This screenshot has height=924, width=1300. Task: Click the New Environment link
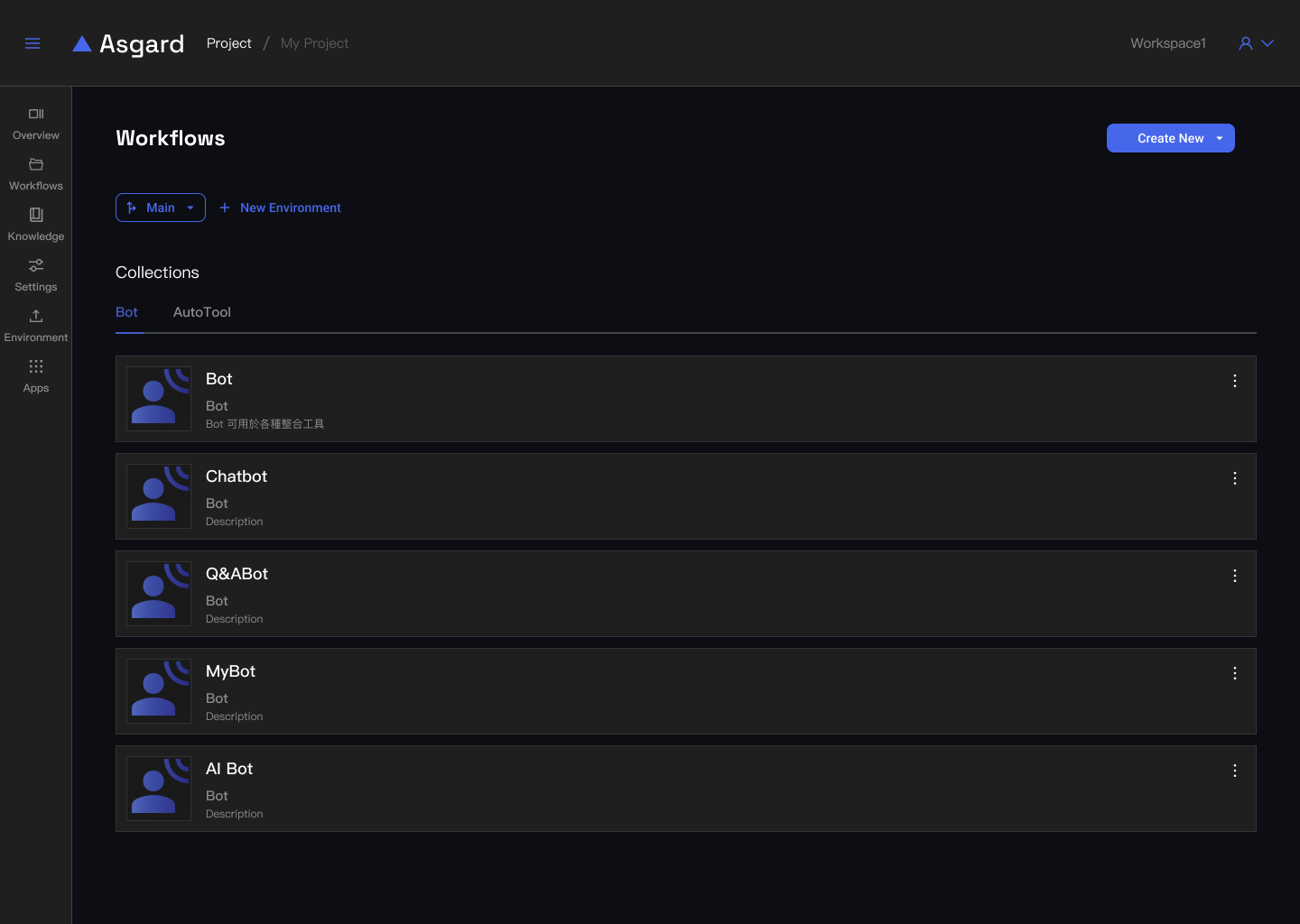pyautogui.click(x=281, y=208)
